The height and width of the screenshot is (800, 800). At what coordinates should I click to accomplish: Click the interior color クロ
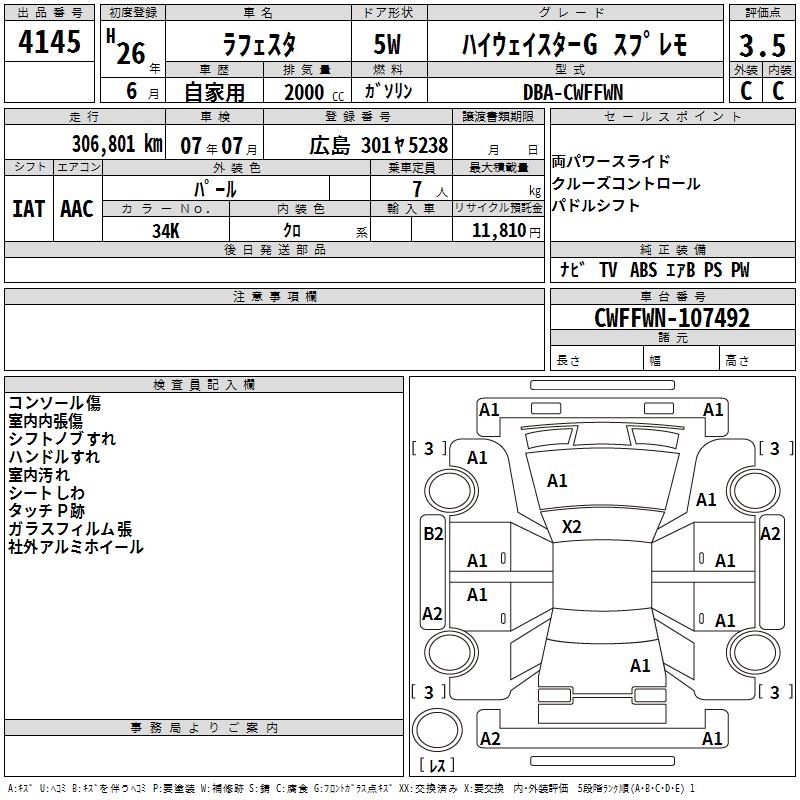point(292,230)
